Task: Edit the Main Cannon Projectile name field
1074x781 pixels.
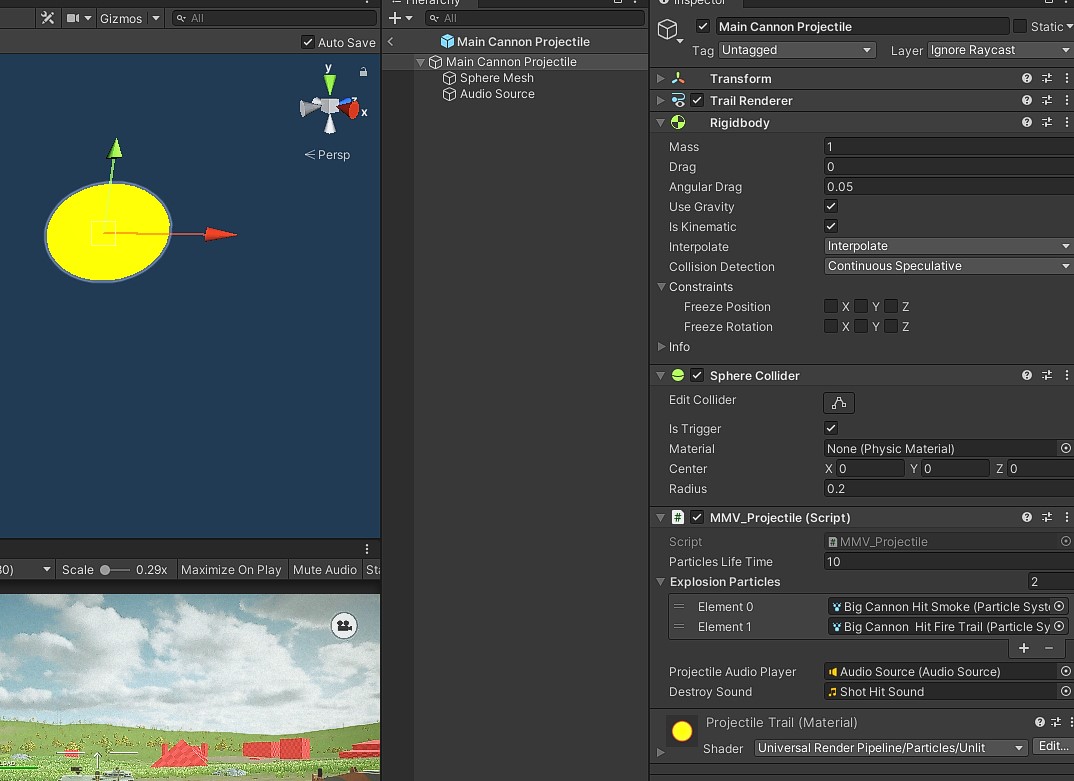Action: click(862, 27)
